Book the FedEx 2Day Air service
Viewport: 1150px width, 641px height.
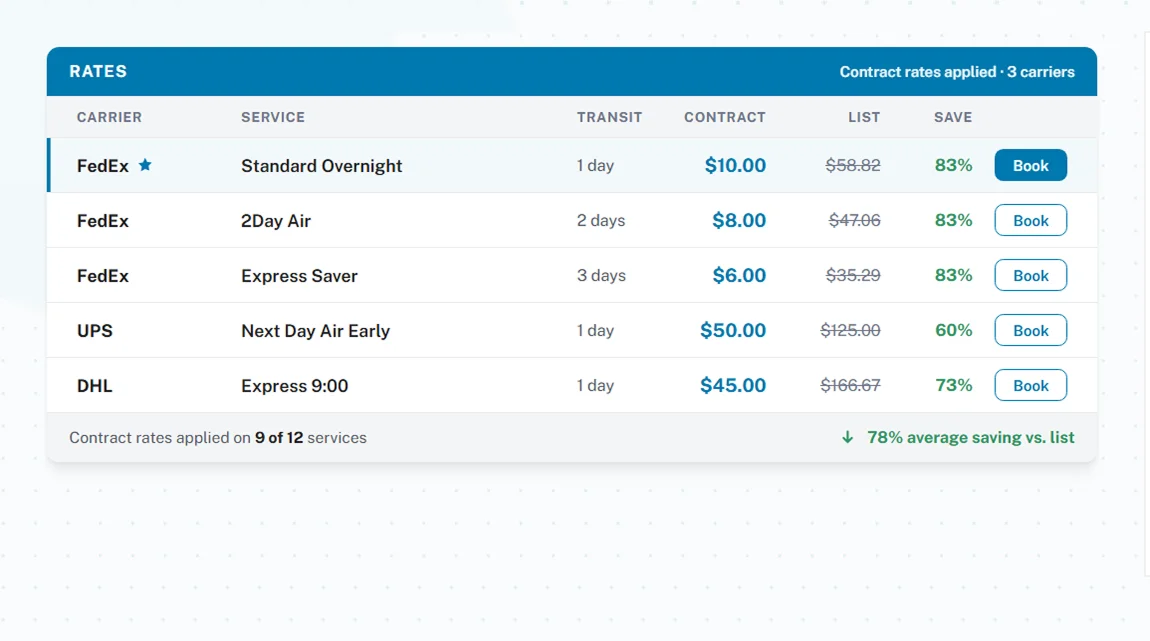click(x=1030, y=221)
